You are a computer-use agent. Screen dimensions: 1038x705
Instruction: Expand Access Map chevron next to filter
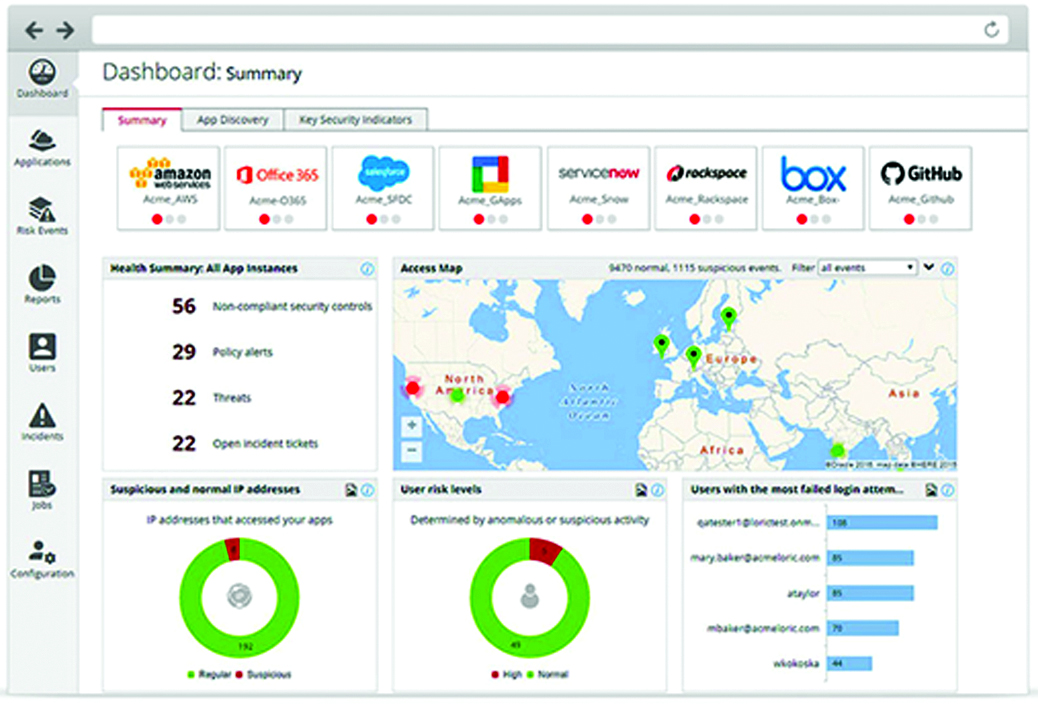click(929, 267)
